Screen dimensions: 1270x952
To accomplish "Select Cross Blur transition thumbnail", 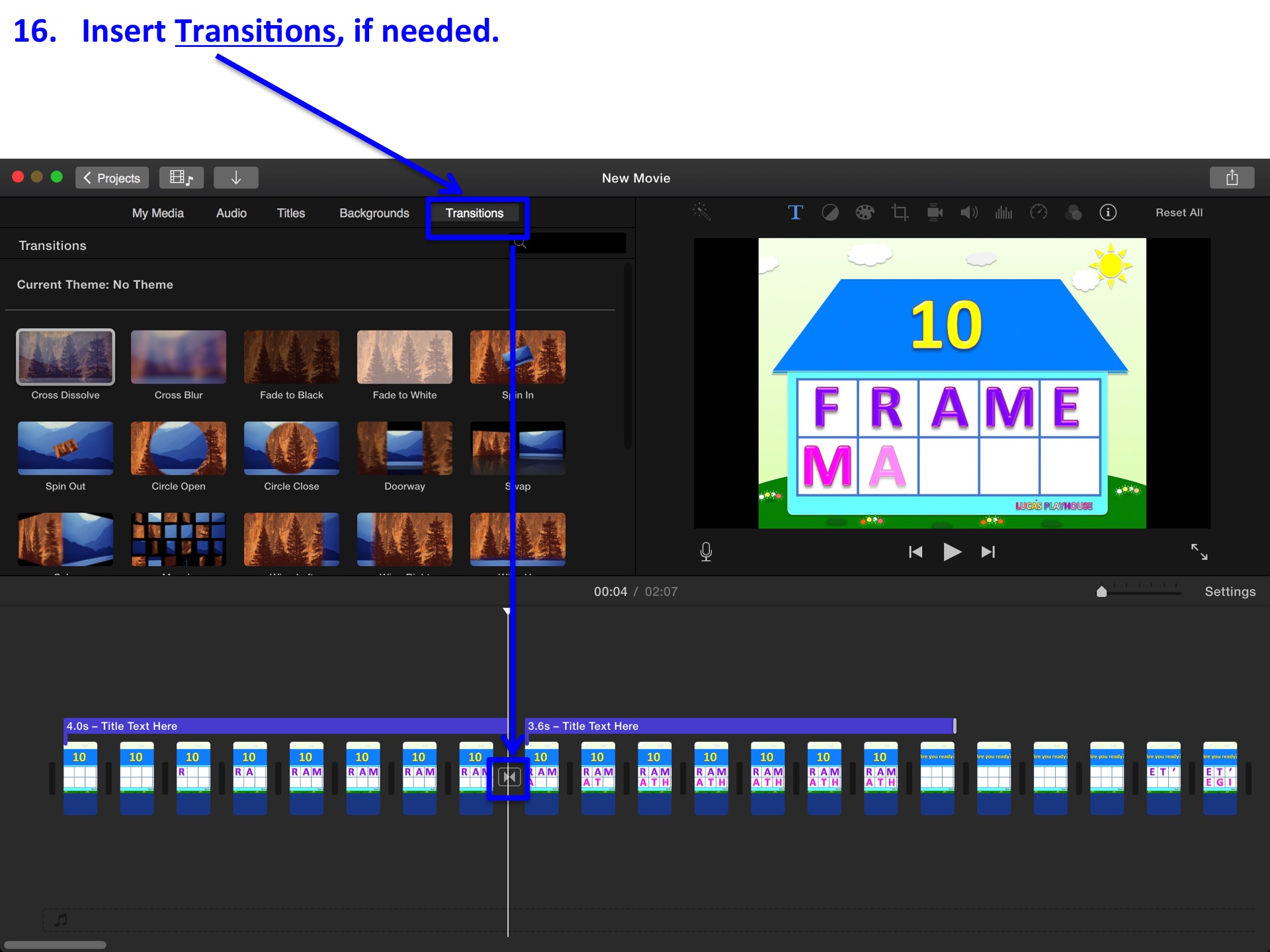I will pos(179,357).
